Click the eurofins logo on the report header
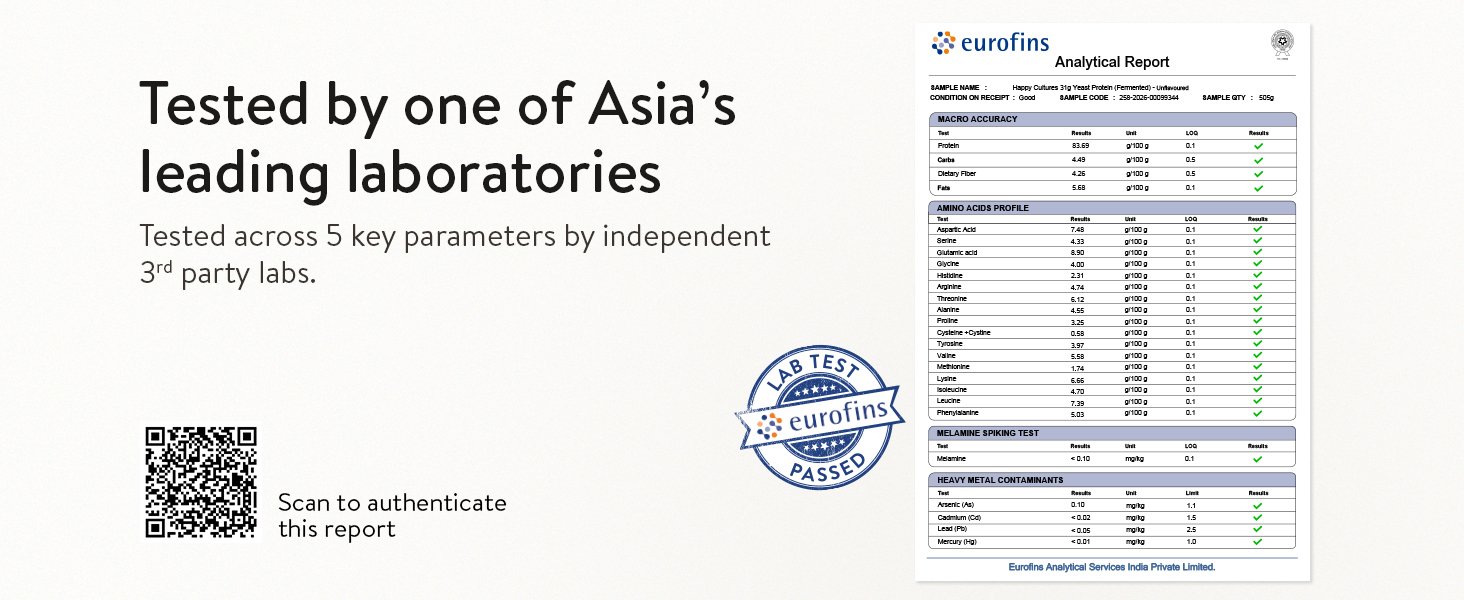Image resolution: width=1464 pixels, height=600 pixels. tap(991, 43)
